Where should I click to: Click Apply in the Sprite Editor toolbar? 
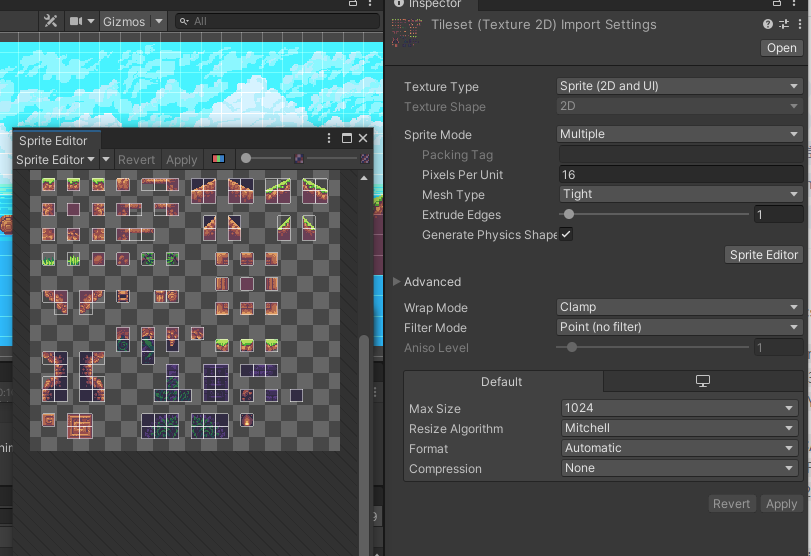182,160
